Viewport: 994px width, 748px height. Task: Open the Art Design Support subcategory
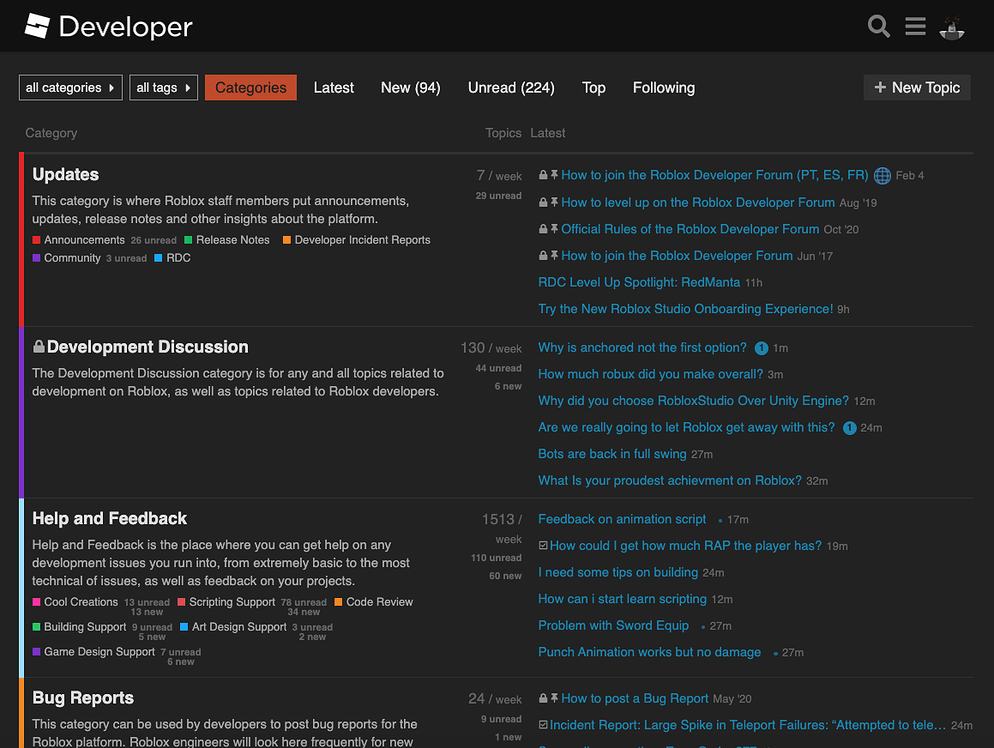point(239,626)
